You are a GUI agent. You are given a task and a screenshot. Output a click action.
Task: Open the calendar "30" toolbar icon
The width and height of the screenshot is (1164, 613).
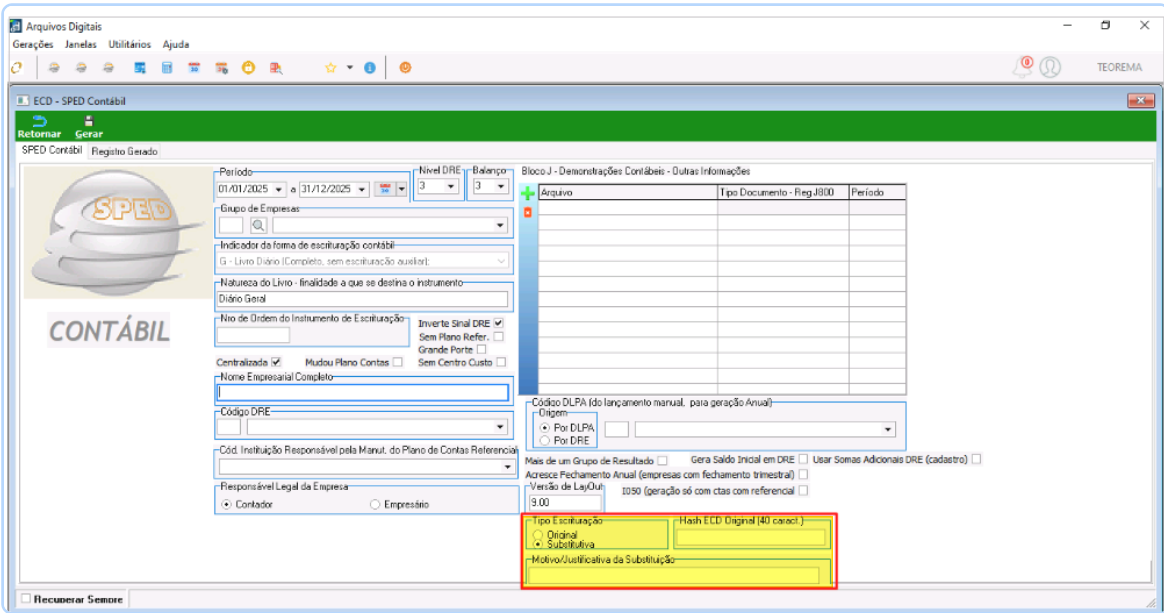pyautogui.click(x=194, y=68)
